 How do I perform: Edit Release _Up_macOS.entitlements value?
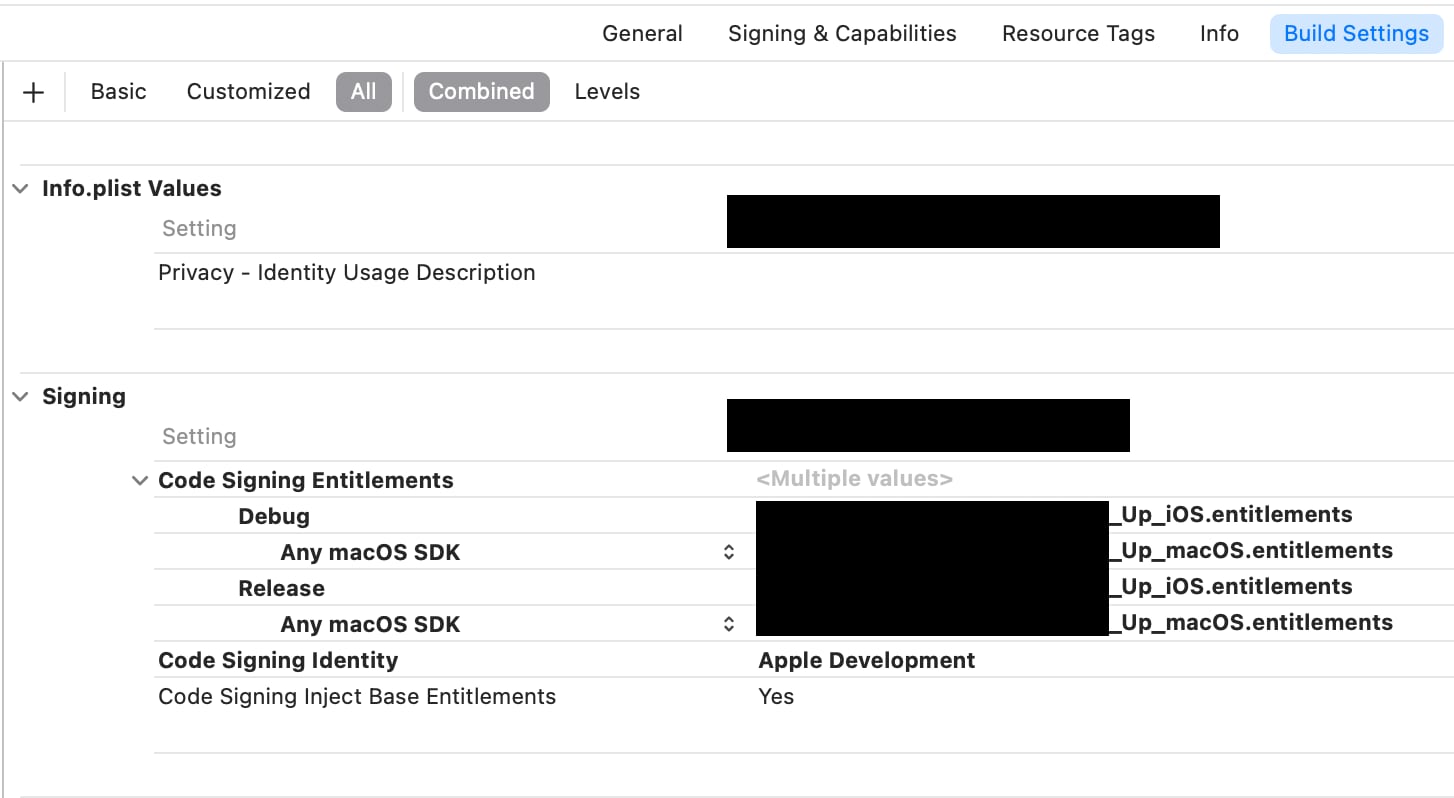click(1252, 623)
